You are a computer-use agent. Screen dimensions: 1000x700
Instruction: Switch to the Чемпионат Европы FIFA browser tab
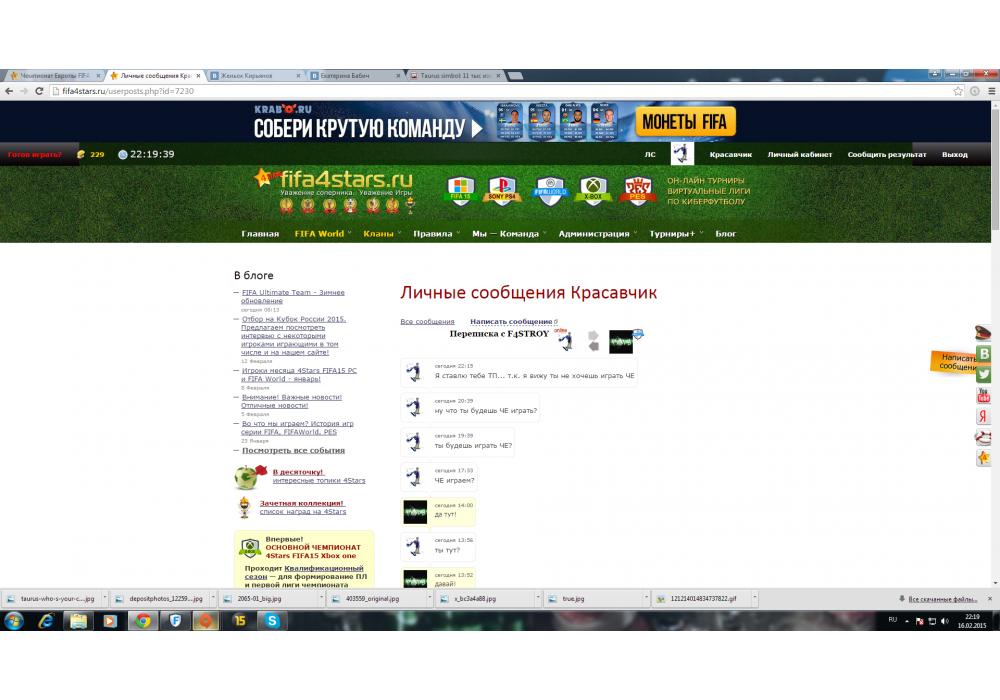pyautogui.click(x=54, y=75)
